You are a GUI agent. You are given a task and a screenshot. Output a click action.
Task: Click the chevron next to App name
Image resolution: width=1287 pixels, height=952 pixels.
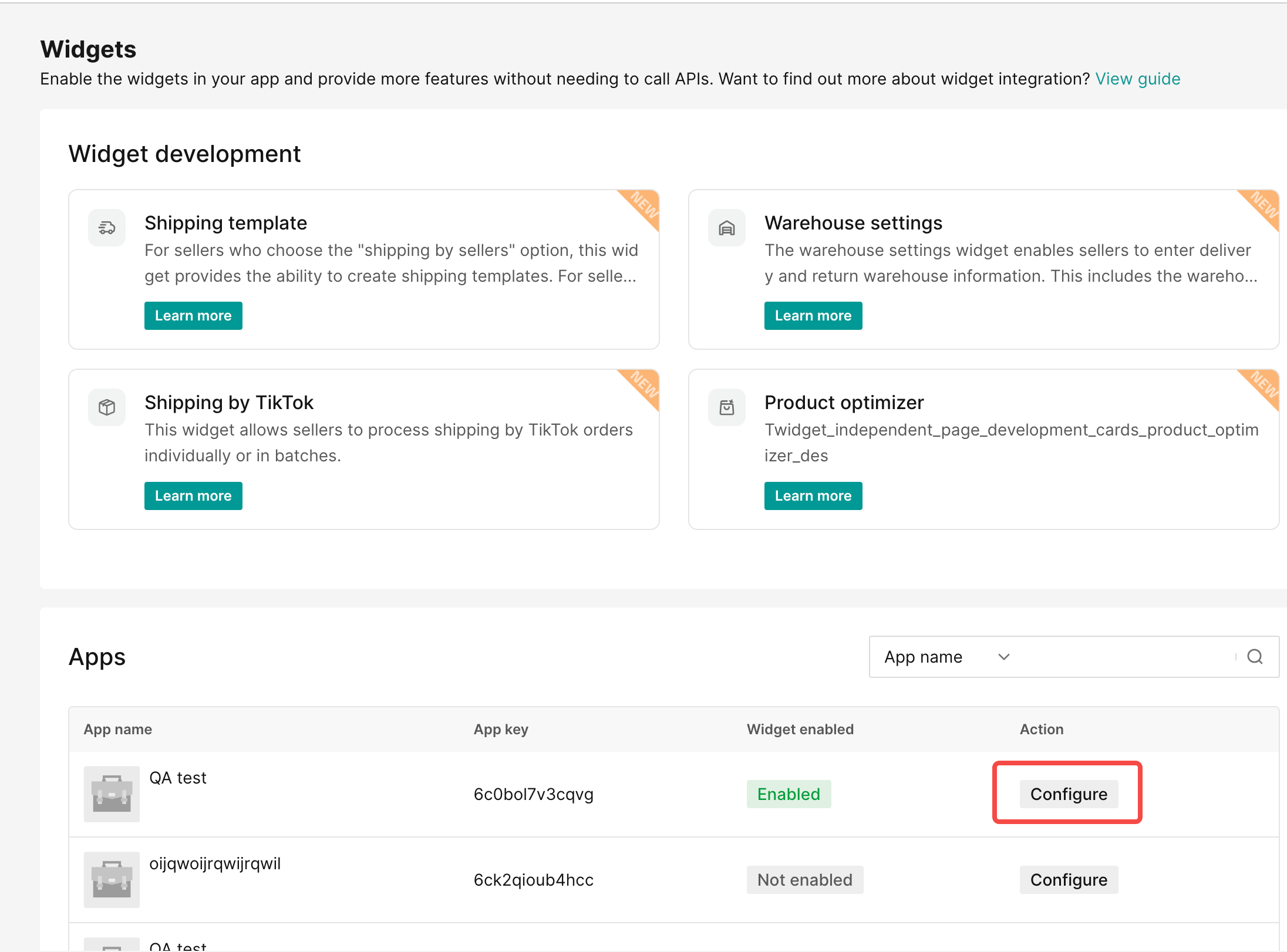point(1004,657)
